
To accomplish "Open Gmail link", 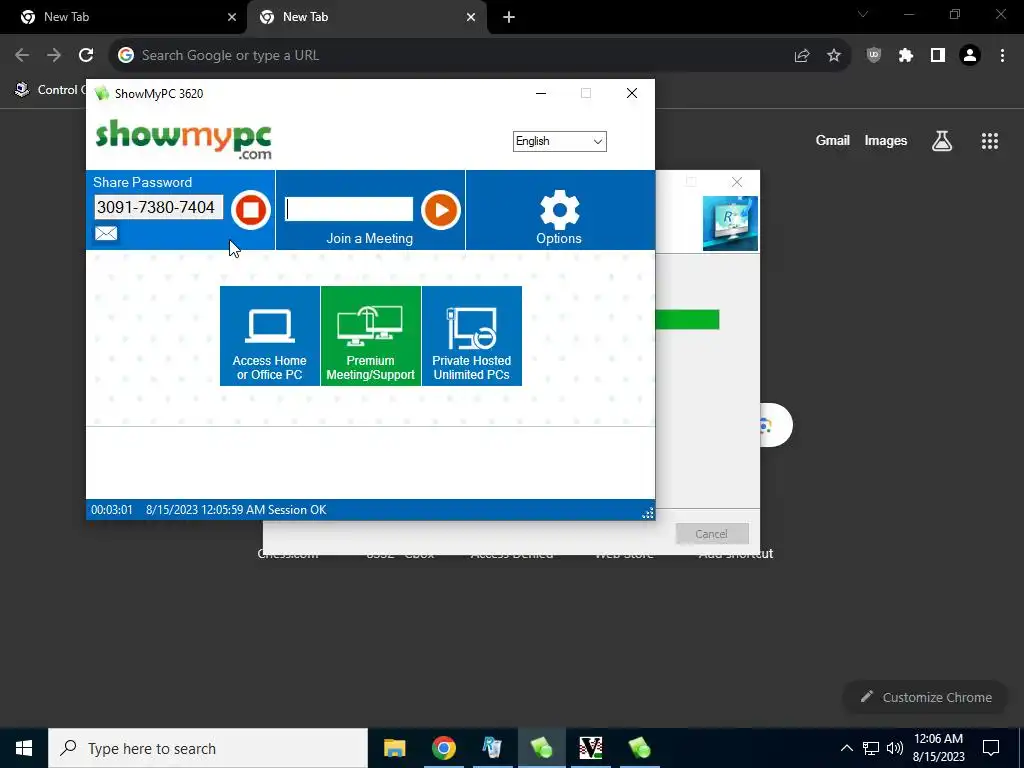I will [833, 140].
